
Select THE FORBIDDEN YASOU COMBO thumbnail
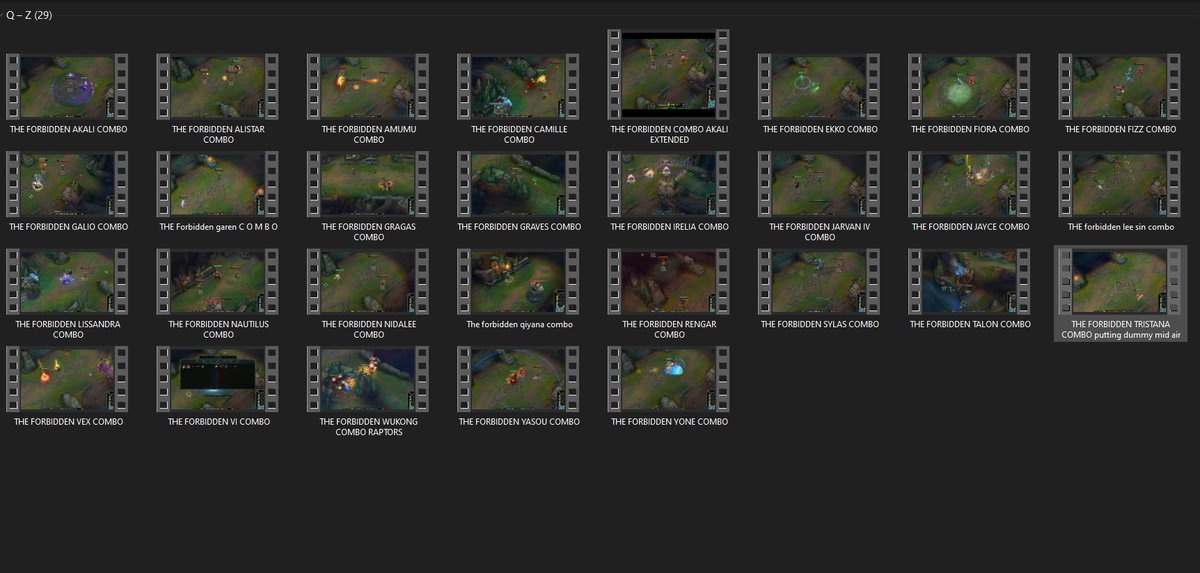[x=519, y=379]
